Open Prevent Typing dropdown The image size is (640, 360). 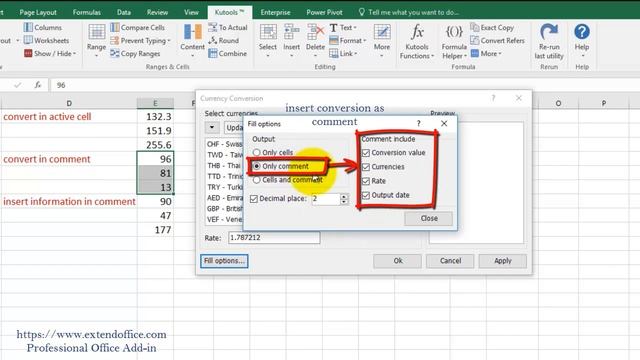[x=140, y=40]
